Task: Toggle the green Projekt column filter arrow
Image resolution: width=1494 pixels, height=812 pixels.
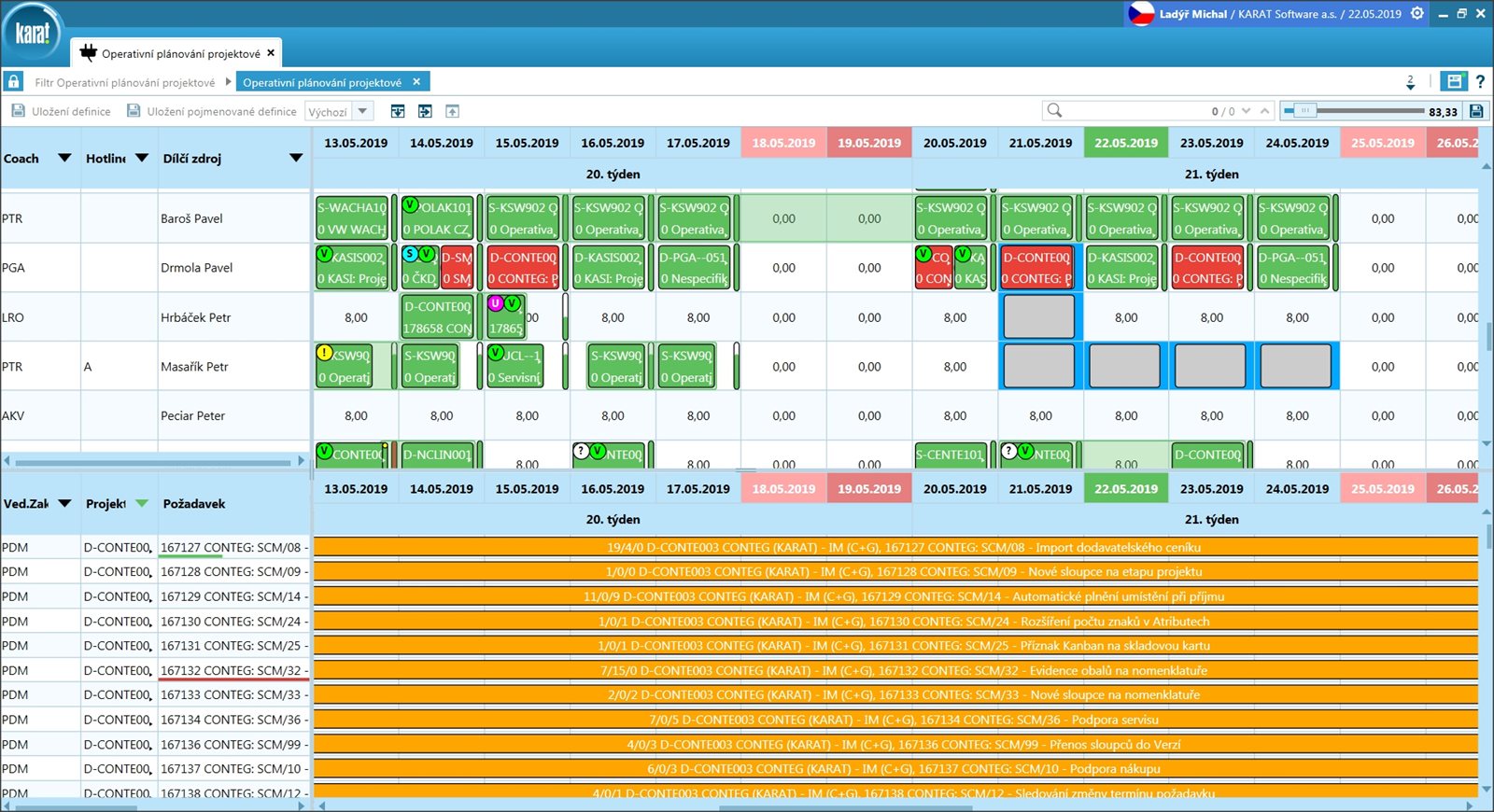Action: click(x=142, y=503)
